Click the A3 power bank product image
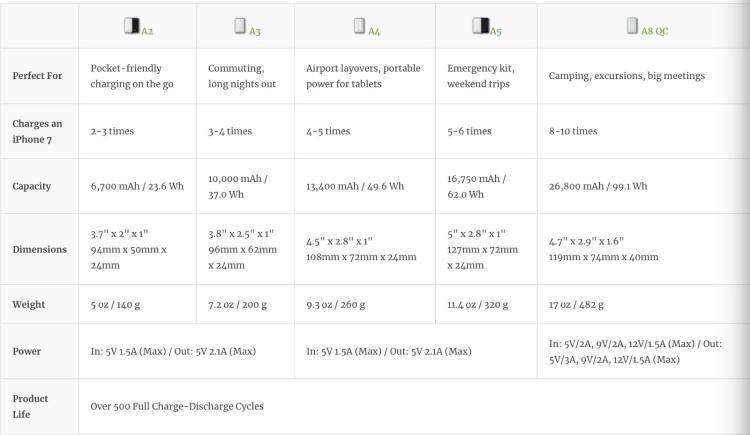 (x=240, y=26)
